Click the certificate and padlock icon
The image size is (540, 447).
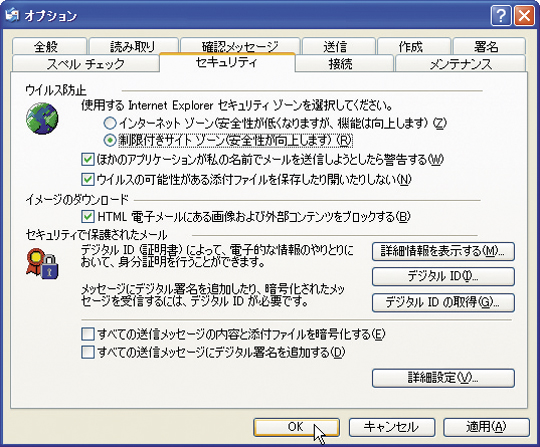pyautogui.click(x=42, y=263)
